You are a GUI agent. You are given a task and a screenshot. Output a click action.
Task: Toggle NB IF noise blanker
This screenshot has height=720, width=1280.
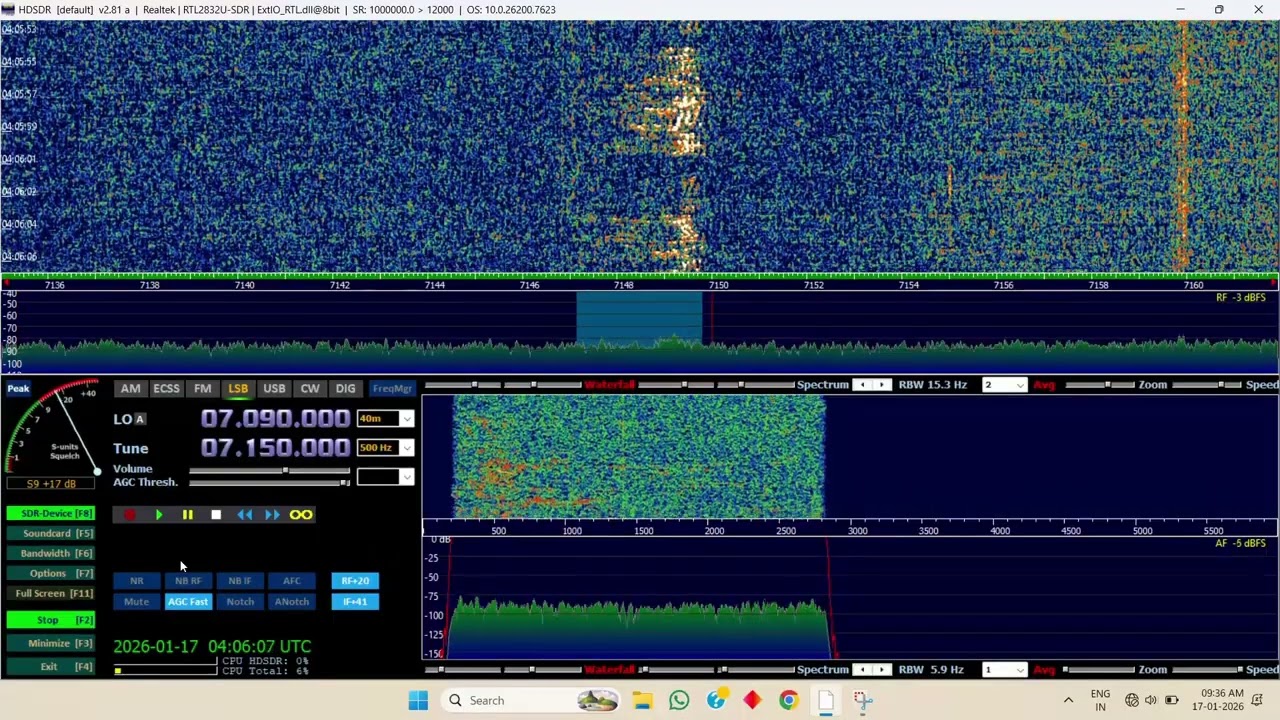[x=240, y=581]
